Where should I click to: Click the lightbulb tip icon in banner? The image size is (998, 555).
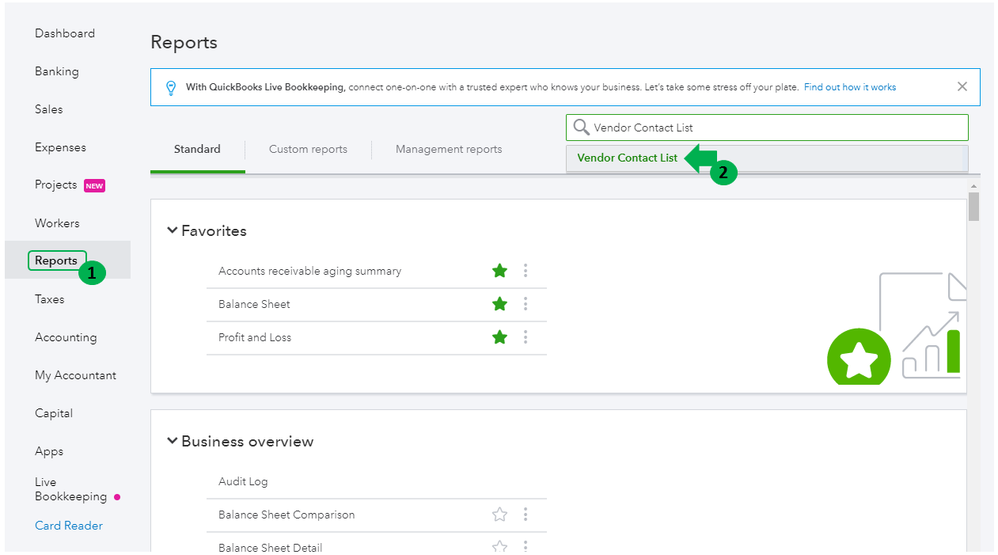coord(170,88)
